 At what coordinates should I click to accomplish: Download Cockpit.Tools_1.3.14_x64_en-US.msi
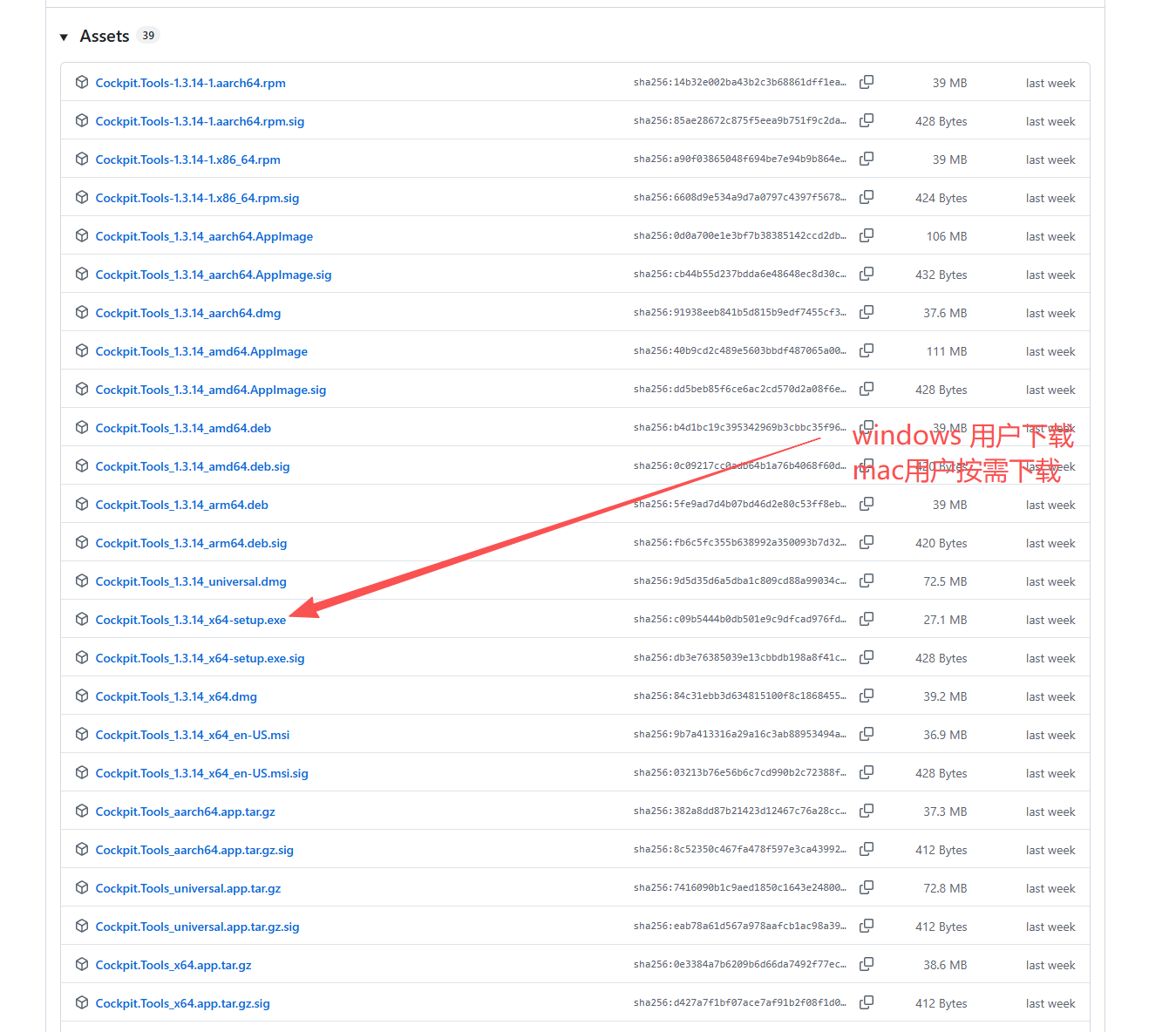(x=193, y=735)
